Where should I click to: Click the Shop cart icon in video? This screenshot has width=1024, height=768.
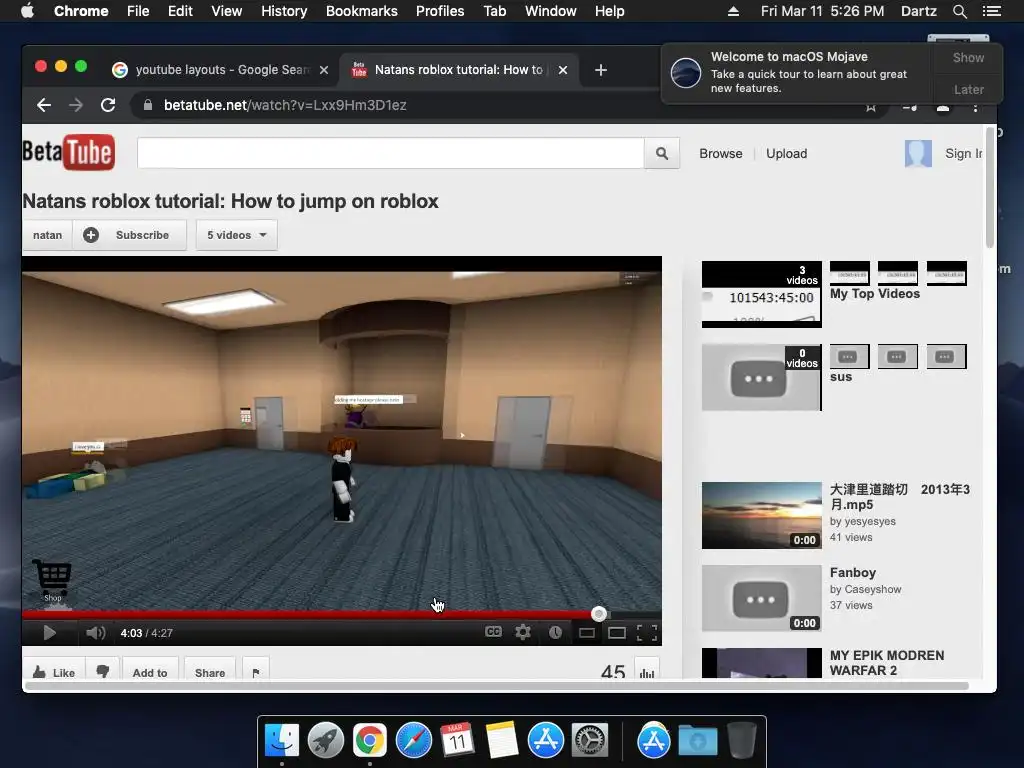pos(52,579)
